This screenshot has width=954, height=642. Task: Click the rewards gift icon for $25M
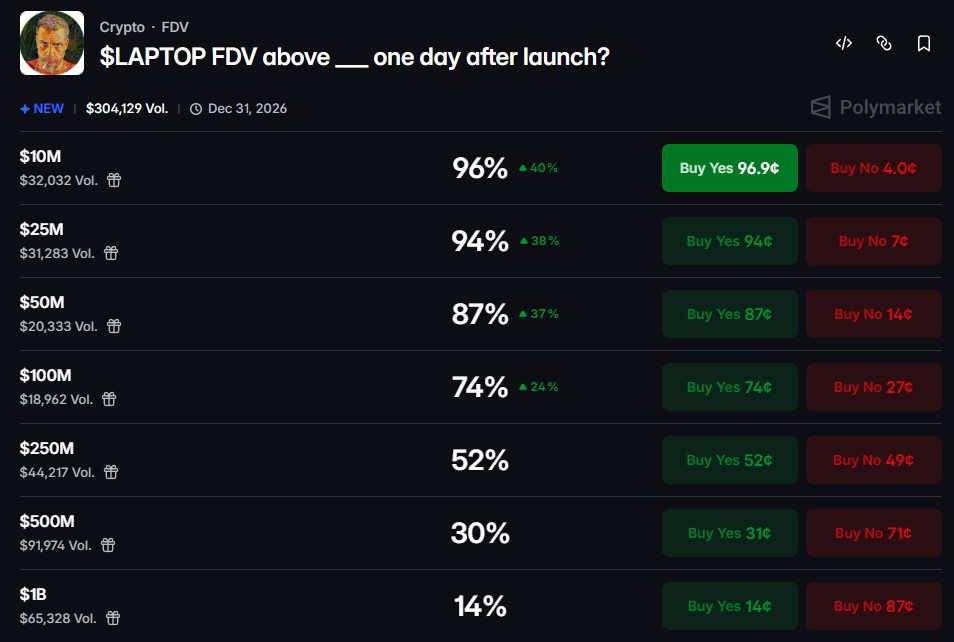point(111,253)
